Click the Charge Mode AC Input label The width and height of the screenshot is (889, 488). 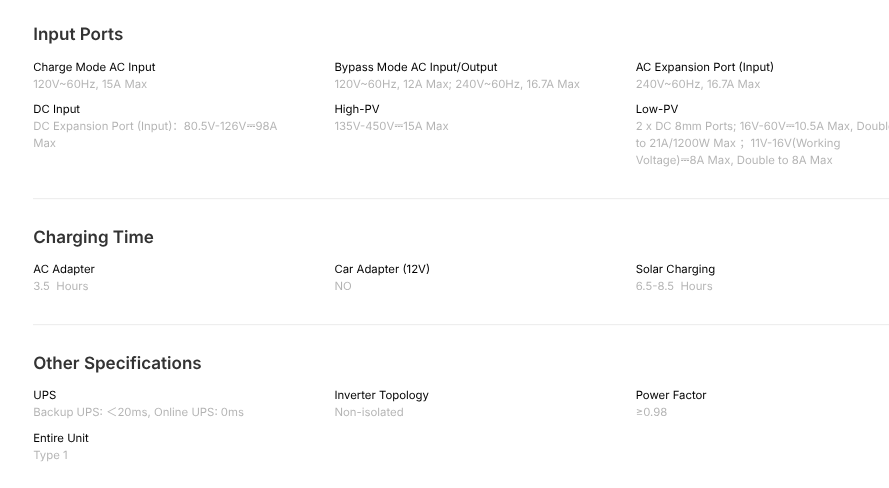(x=94, y=67)
